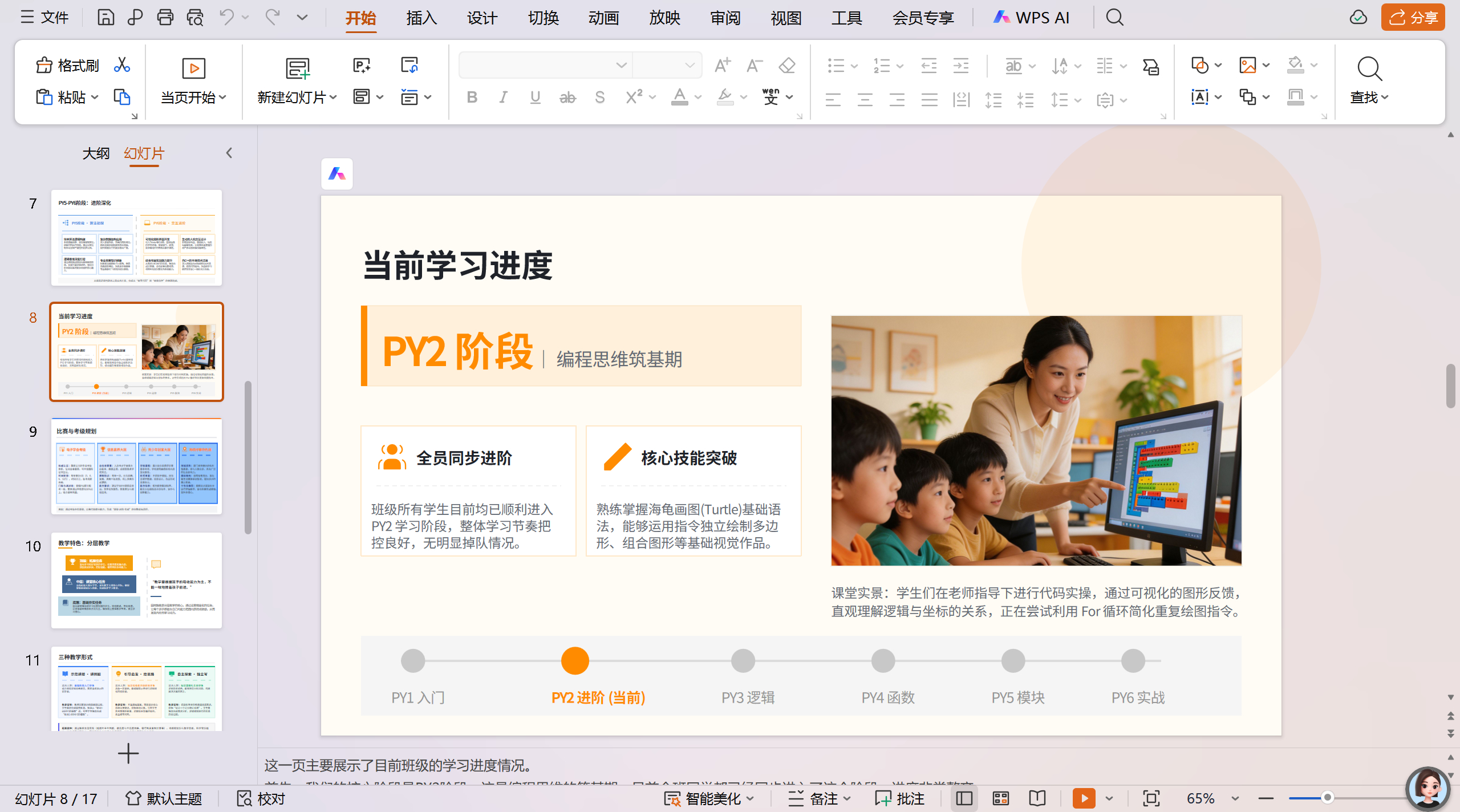This screenshot has height=812, width=1460.
Task: Click the WPS AI button
Action: click(x=1031, y=18)
